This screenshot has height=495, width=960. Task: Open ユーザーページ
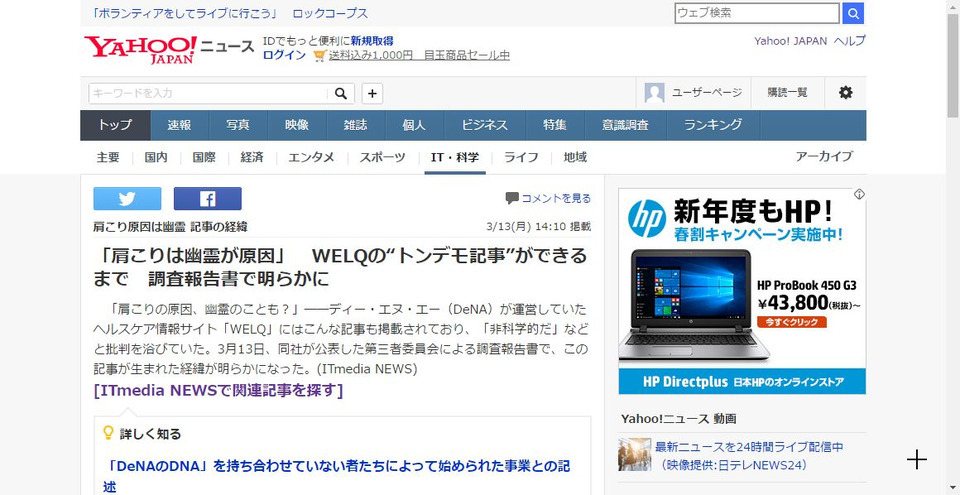pos(707,93)
